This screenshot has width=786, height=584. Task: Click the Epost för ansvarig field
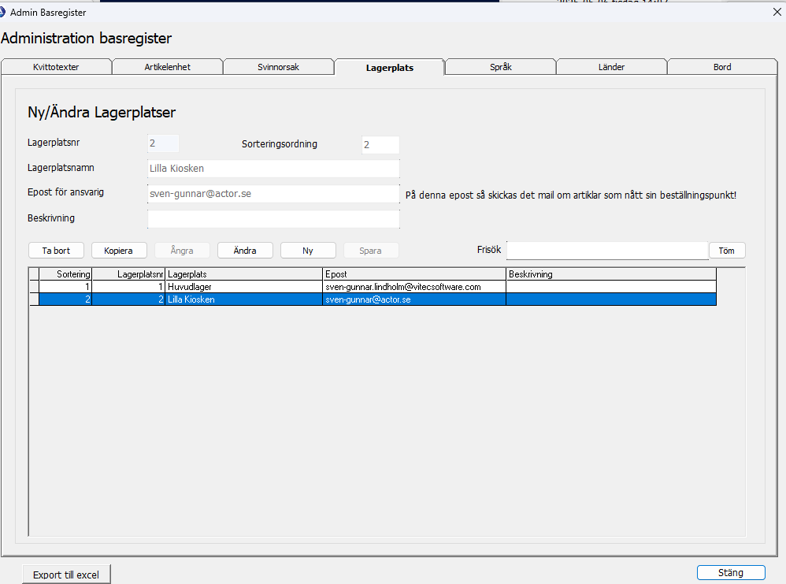[x=273, y=193]
